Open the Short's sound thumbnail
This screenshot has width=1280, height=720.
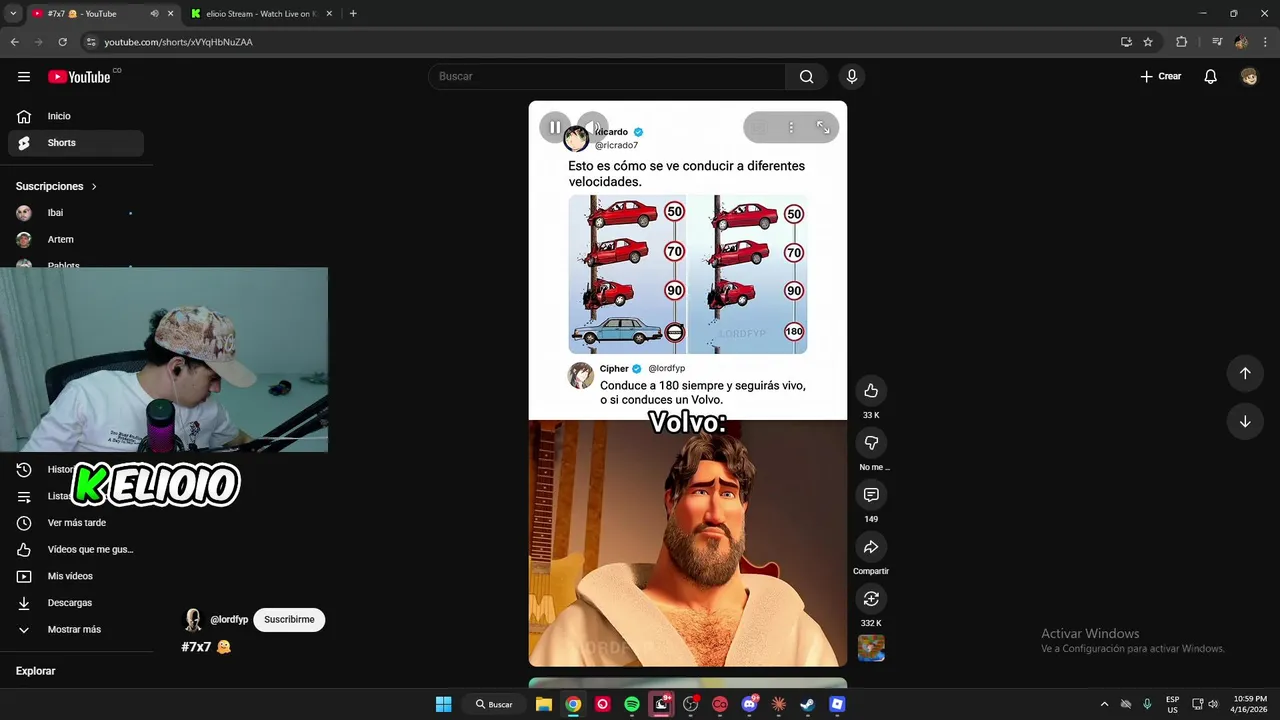click(871, 648)
